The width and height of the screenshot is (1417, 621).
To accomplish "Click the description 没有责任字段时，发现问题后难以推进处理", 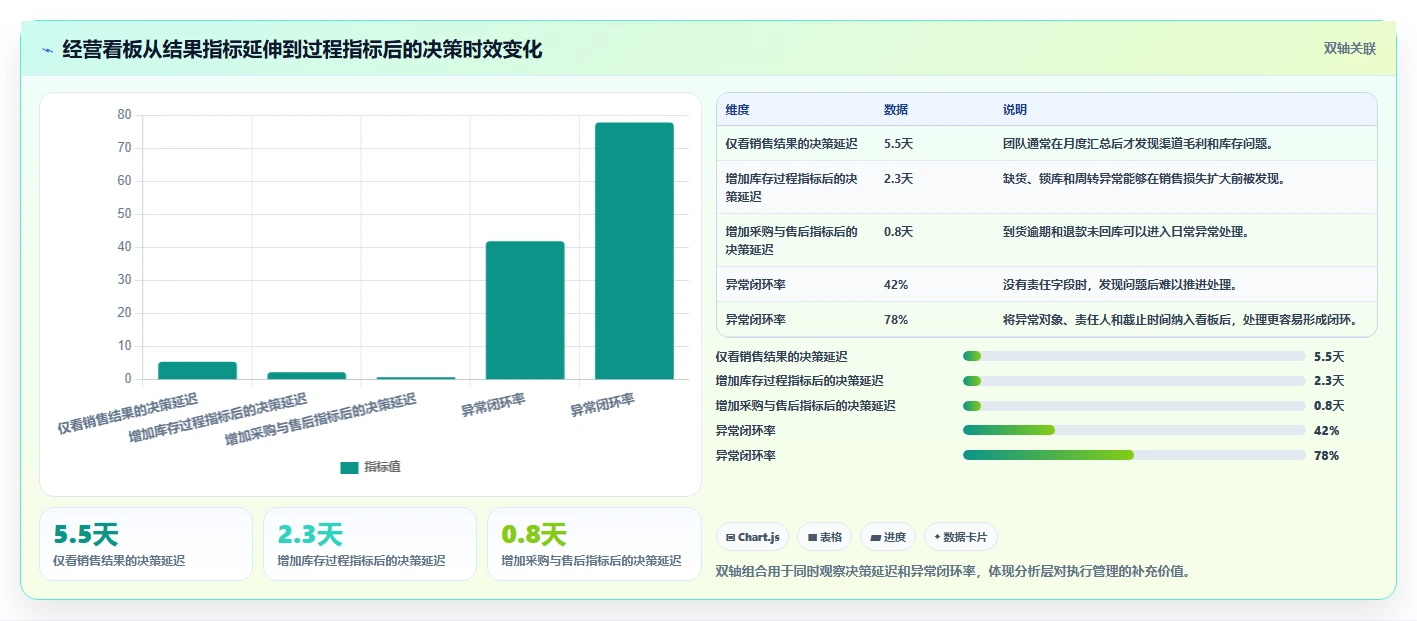I will (1121, 285).
